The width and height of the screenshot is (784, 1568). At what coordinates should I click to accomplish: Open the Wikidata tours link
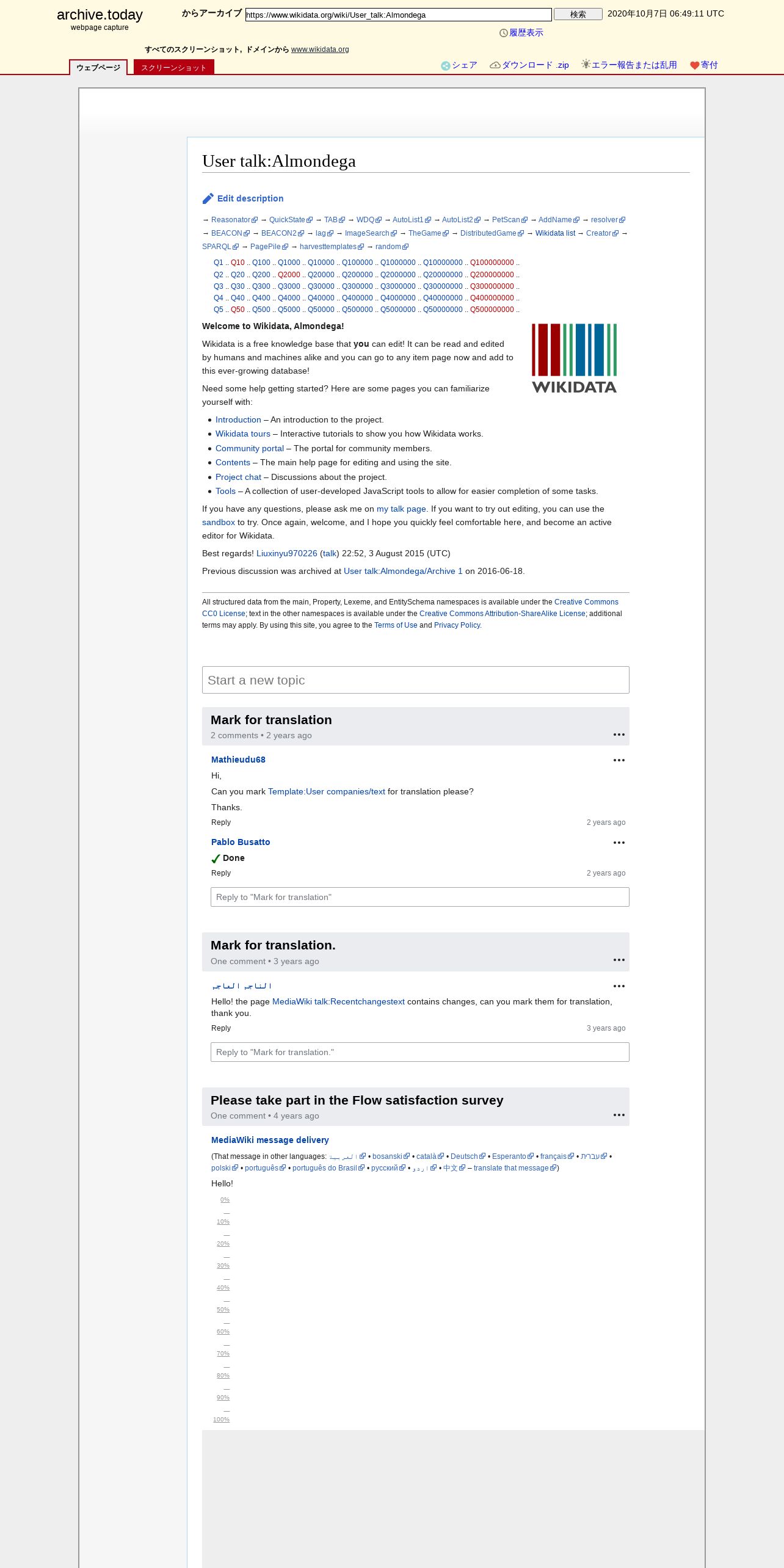(243, 434)
